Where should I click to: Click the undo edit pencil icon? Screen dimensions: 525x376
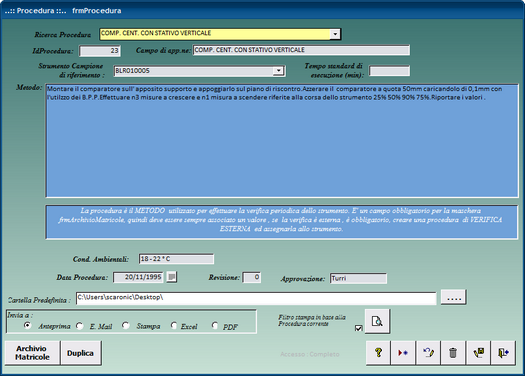click(428, 353)
